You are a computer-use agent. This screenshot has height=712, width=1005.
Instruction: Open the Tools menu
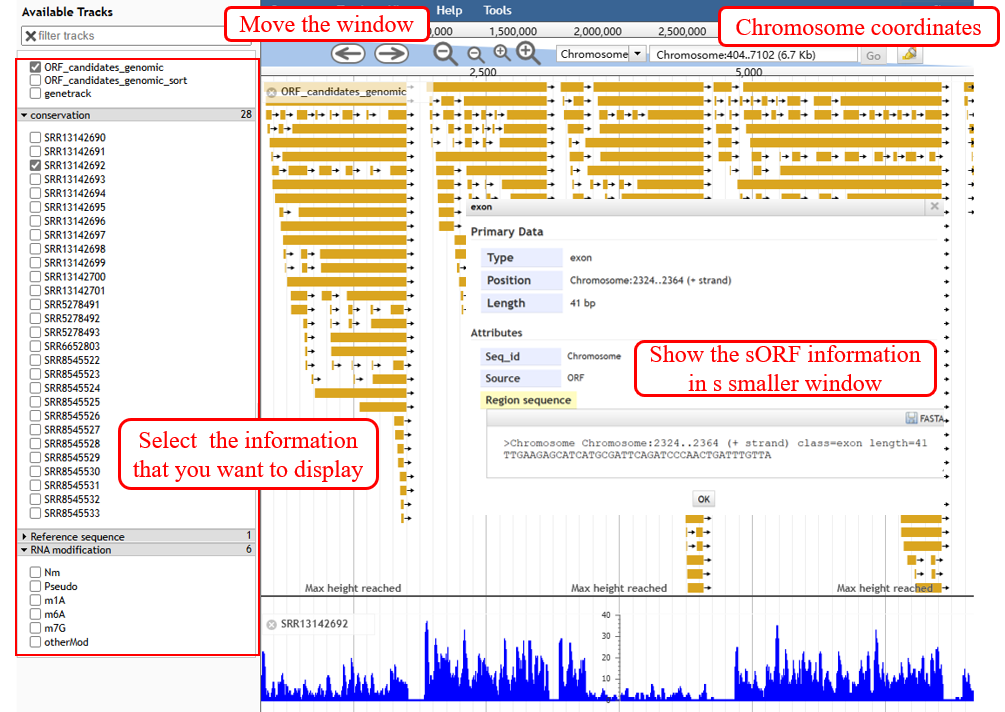click(497, 10)
